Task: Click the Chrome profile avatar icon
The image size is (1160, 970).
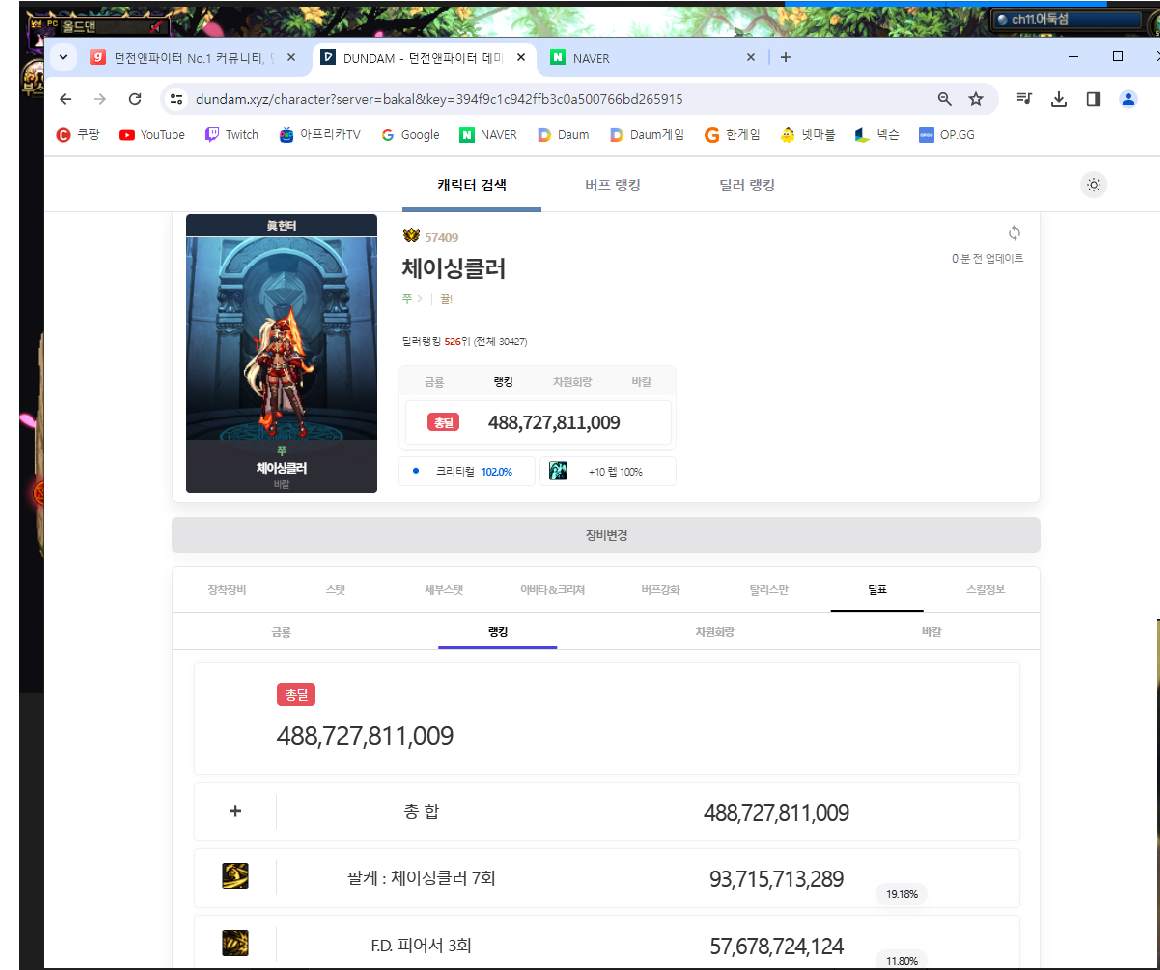Action: pyautogui.click(x=1128, y=99)
